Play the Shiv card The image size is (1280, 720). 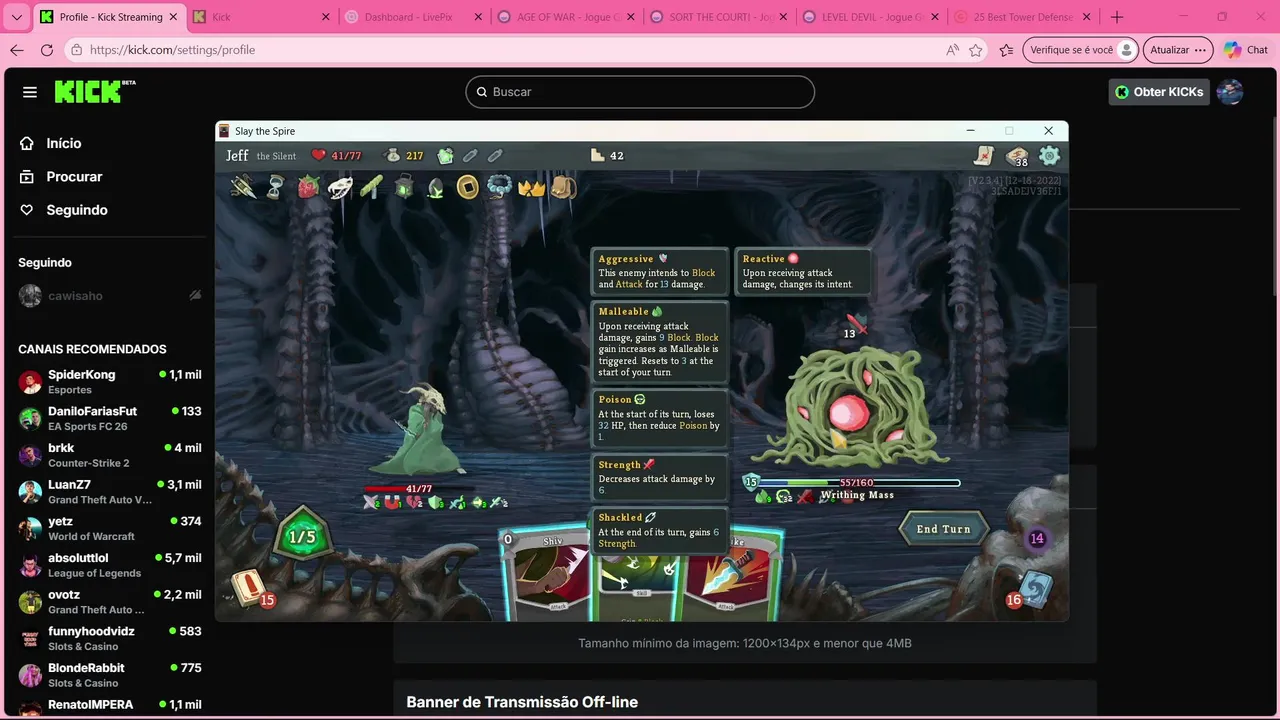coord(548,575)
